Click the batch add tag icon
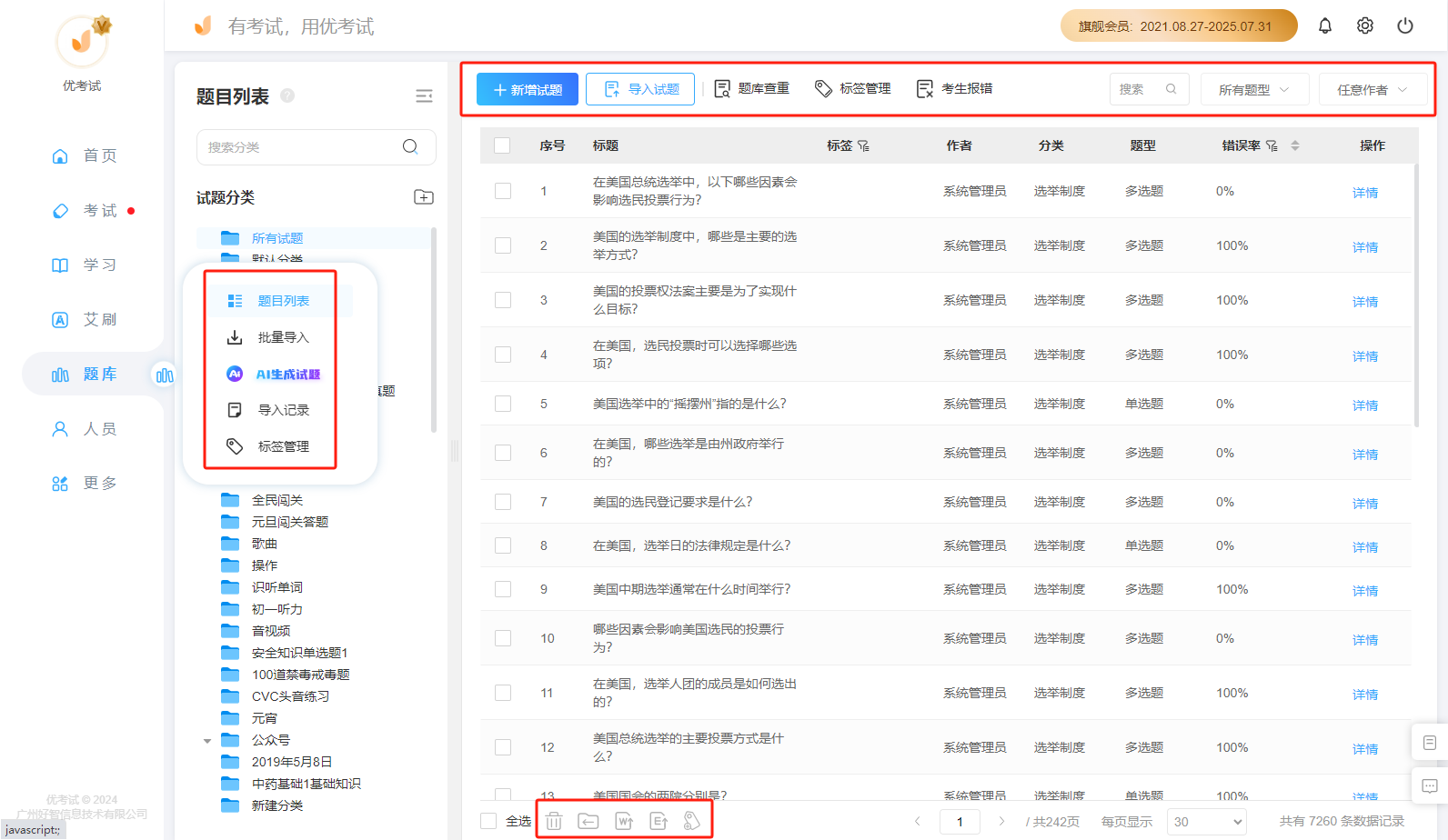The height and width of the screenshot is (840, 1448). [692, 821]
